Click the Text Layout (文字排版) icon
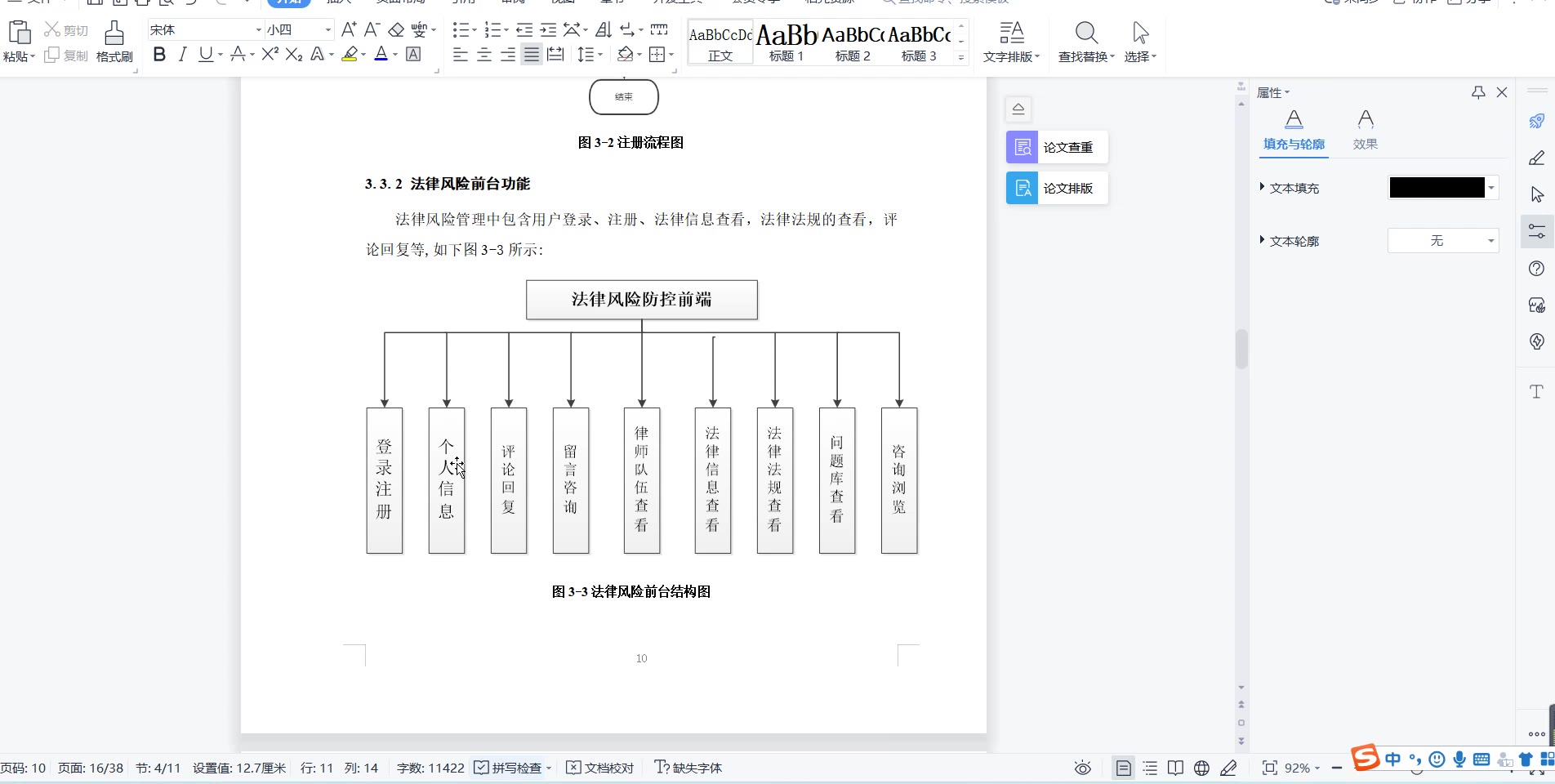Image resolution: width=1555 pixels, height=784 pixels. [1012, 33]
